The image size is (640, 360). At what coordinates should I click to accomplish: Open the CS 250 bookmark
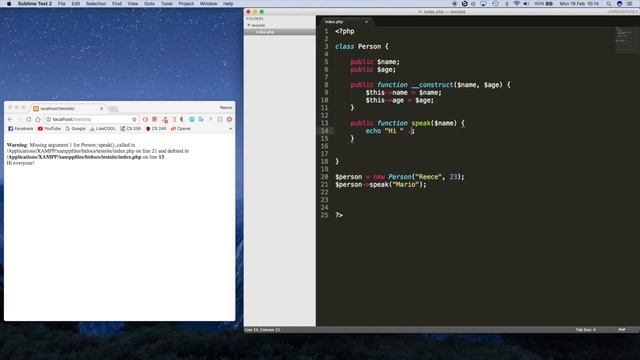point(131,129)
